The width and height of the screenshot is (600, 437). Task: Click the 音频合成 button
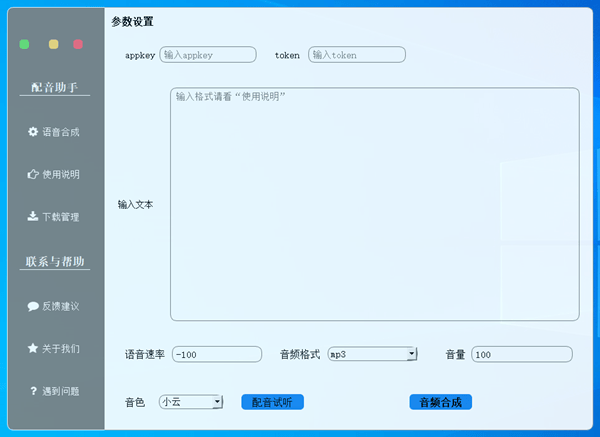[440, 402]
